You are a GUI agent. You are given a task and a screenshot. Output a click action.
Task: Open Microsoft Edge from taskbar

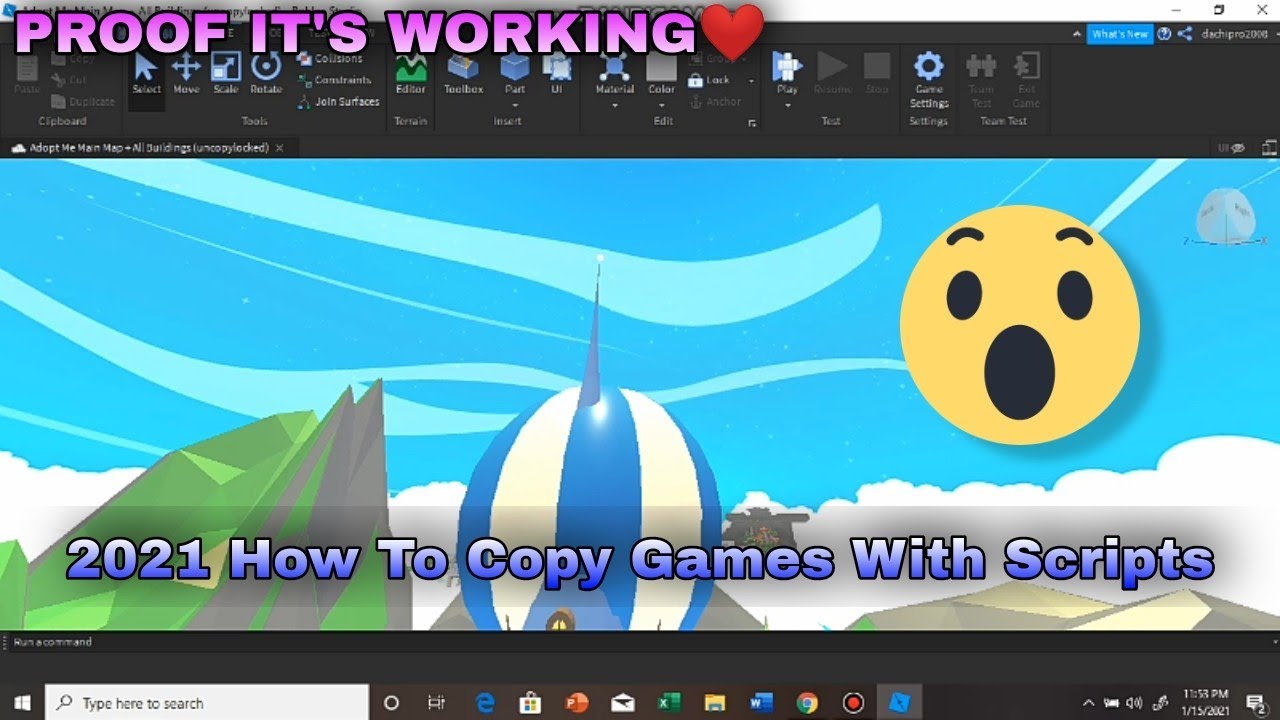(x=485, y=702)
